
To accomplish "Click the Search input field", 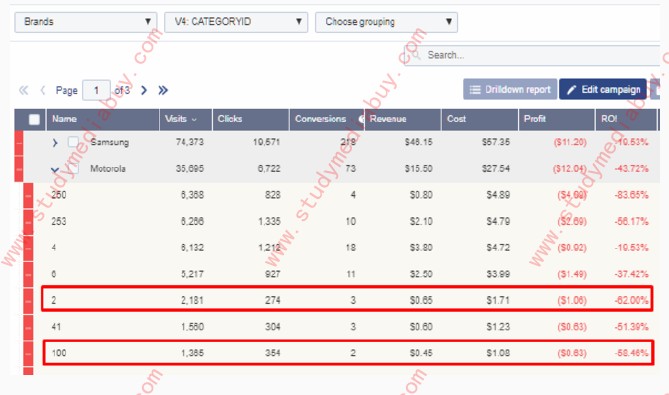I will (532, 55).
